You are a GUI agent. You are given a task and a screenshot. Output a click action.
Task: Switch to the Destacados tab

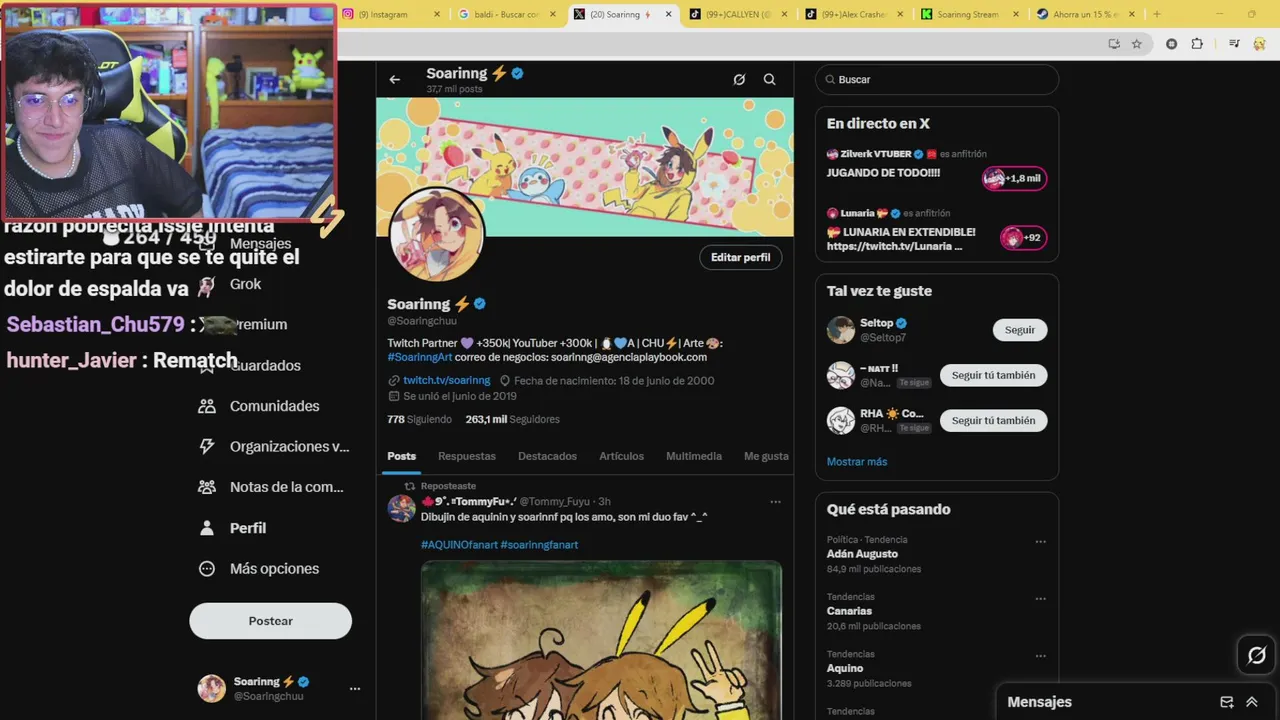[x=547, y=456]
